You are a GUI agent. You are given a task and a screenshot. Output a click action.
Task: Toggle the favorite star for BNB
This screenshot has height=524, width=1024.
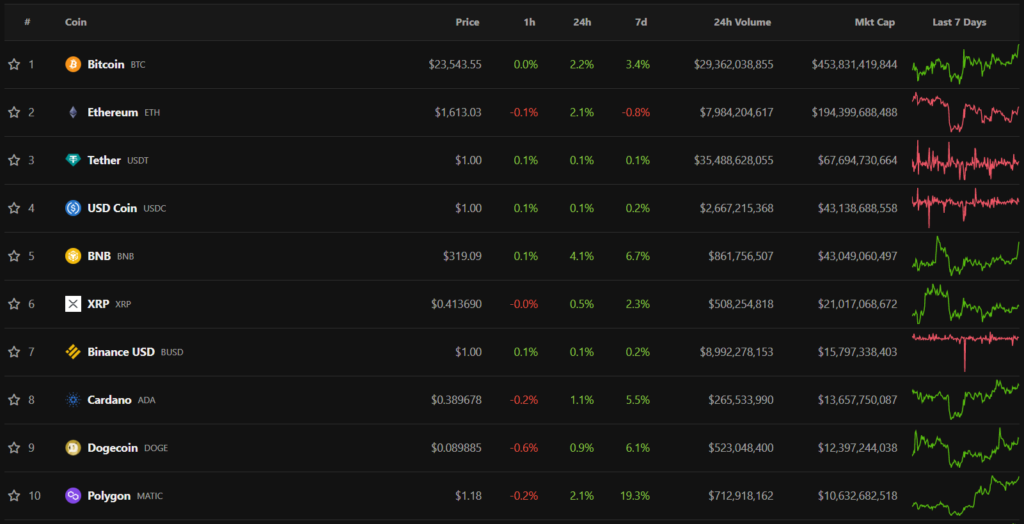tap(14, 256)
